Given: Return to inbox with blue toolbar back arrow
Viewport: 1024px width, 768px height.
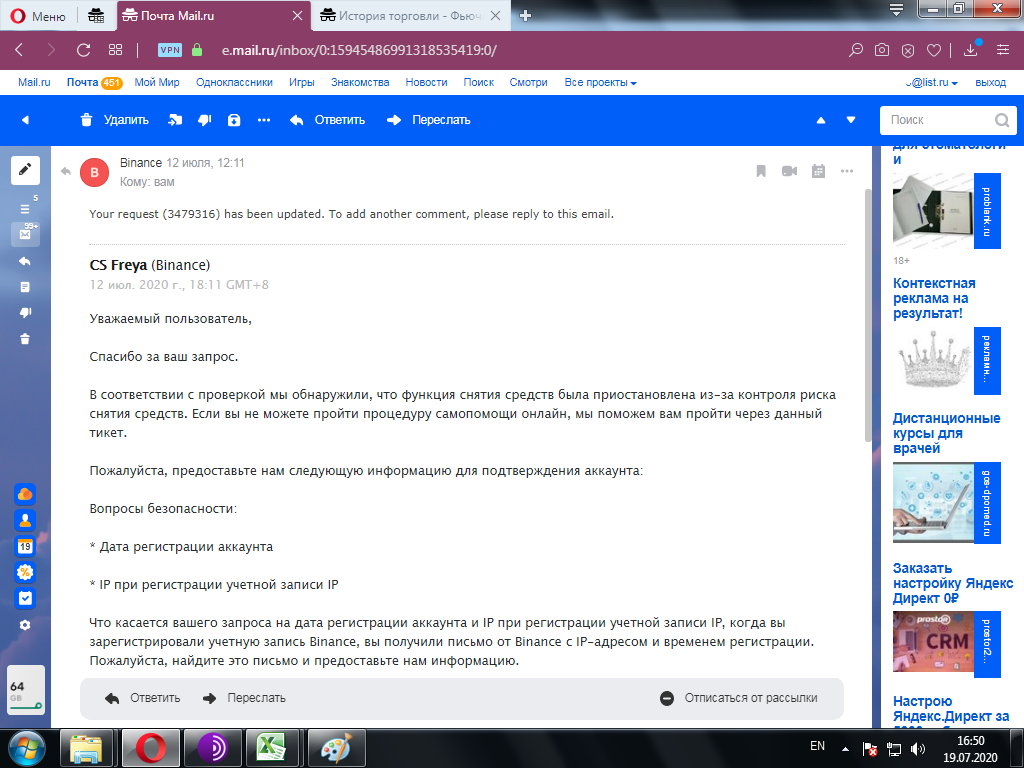Looking at the screenshot, I should (x=25, y=120).
